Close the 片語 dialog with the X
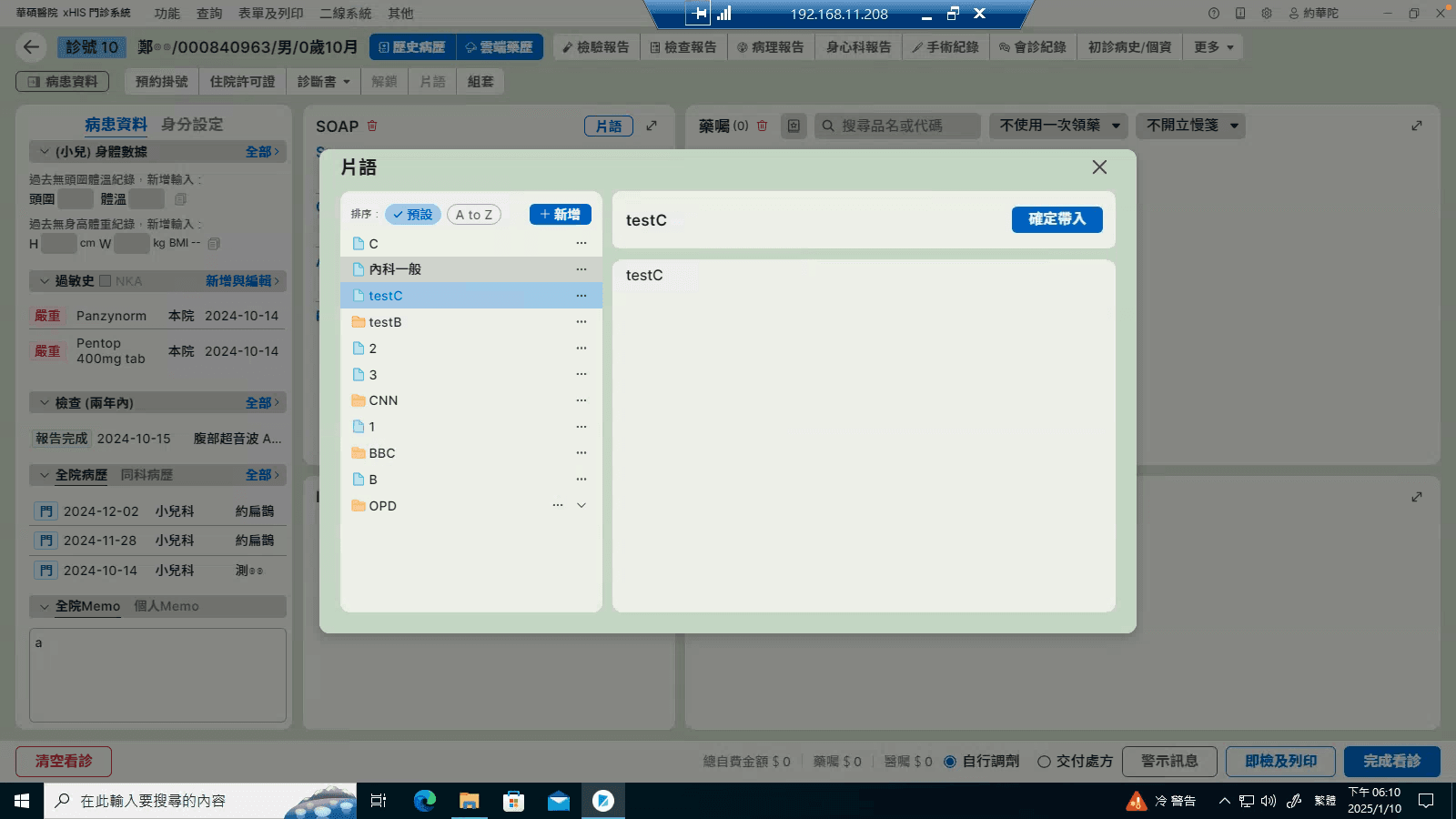Image resolution: width=1456 pixels, height=819 pixels. coord(1099,167)
